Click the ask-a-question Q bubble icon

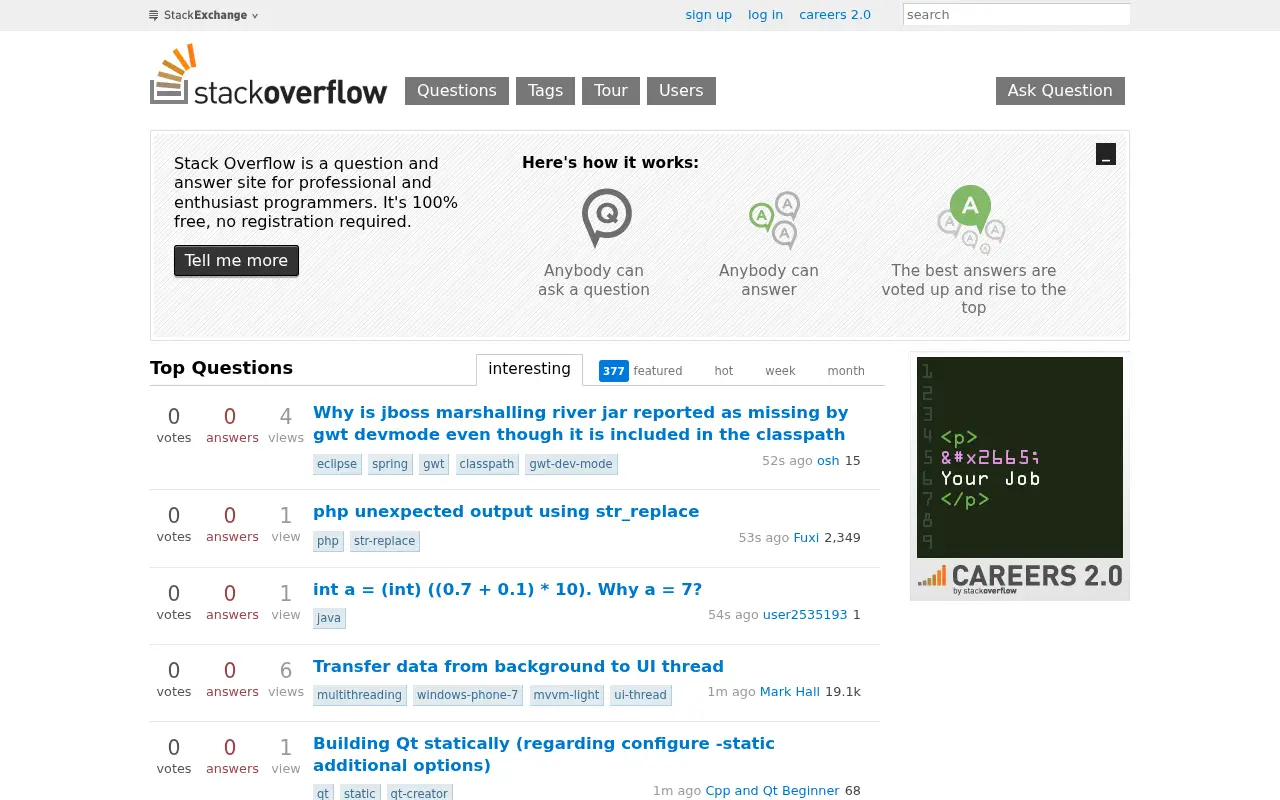(x=607, y=217)
